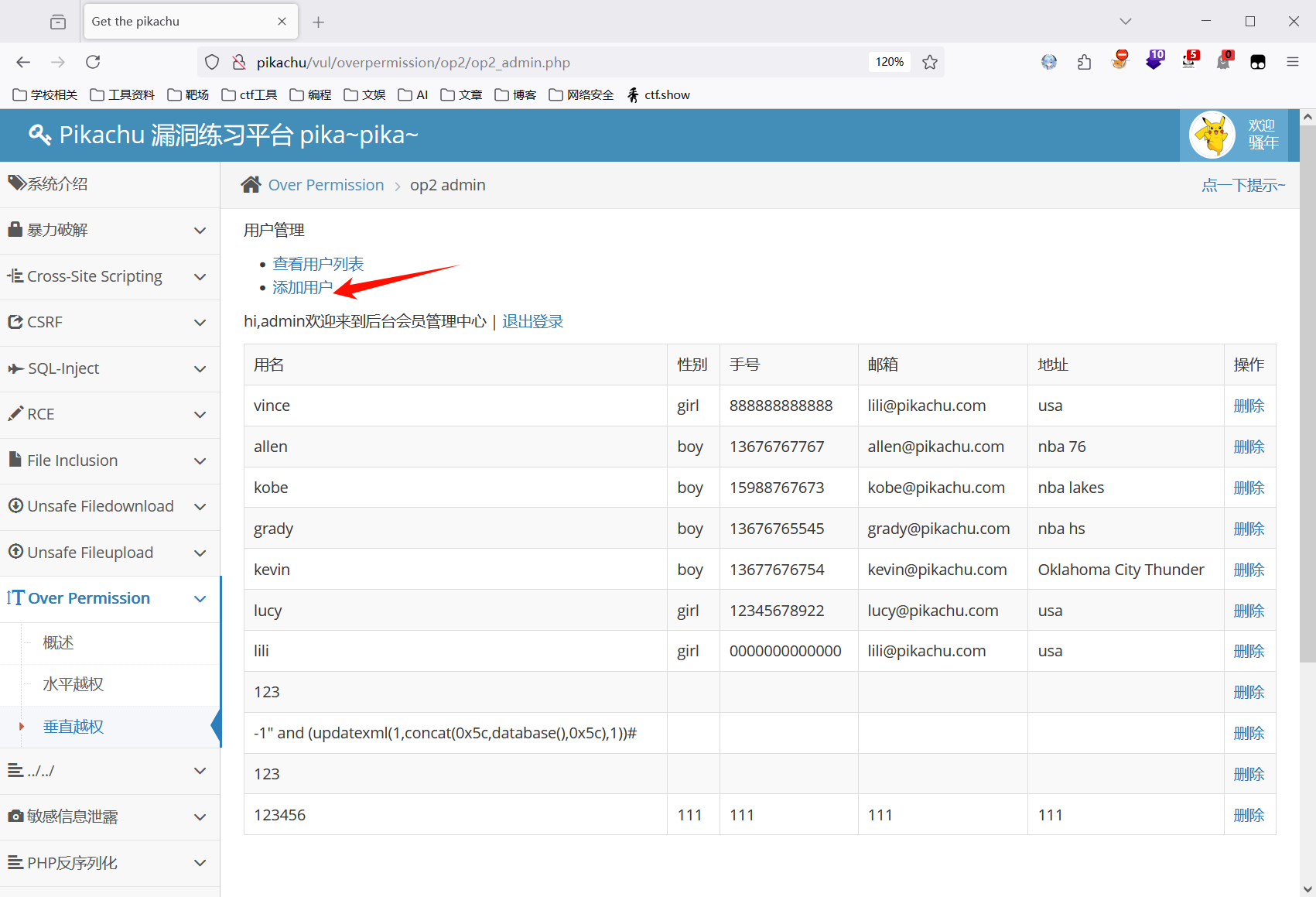Click the 120% zoom level indicator
This screenshot has height=897, width=1316.
[889, 62]
